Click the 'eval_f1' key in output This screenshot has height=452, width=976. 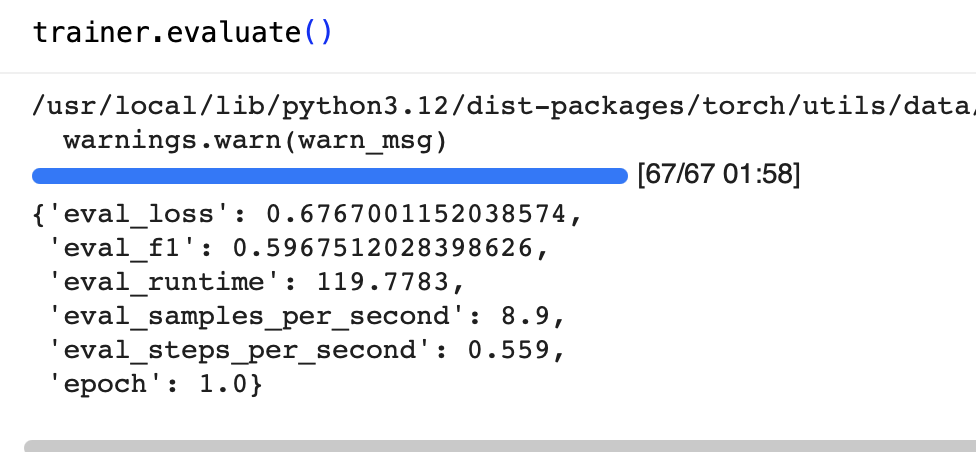coord(130,247)
